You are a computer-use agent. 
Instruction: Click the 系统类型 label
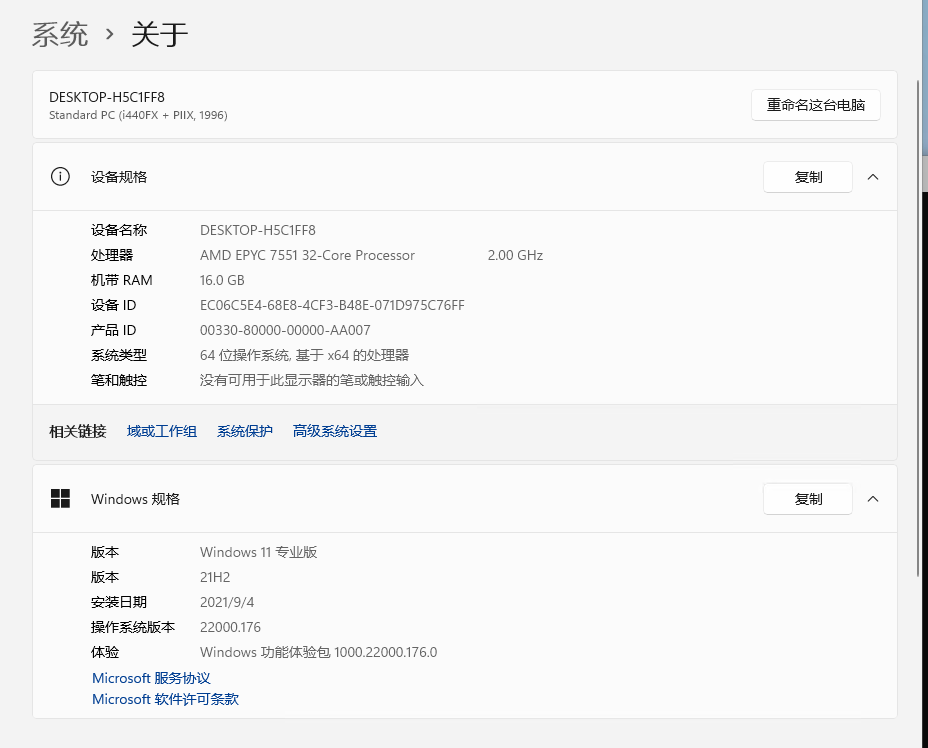118,355
